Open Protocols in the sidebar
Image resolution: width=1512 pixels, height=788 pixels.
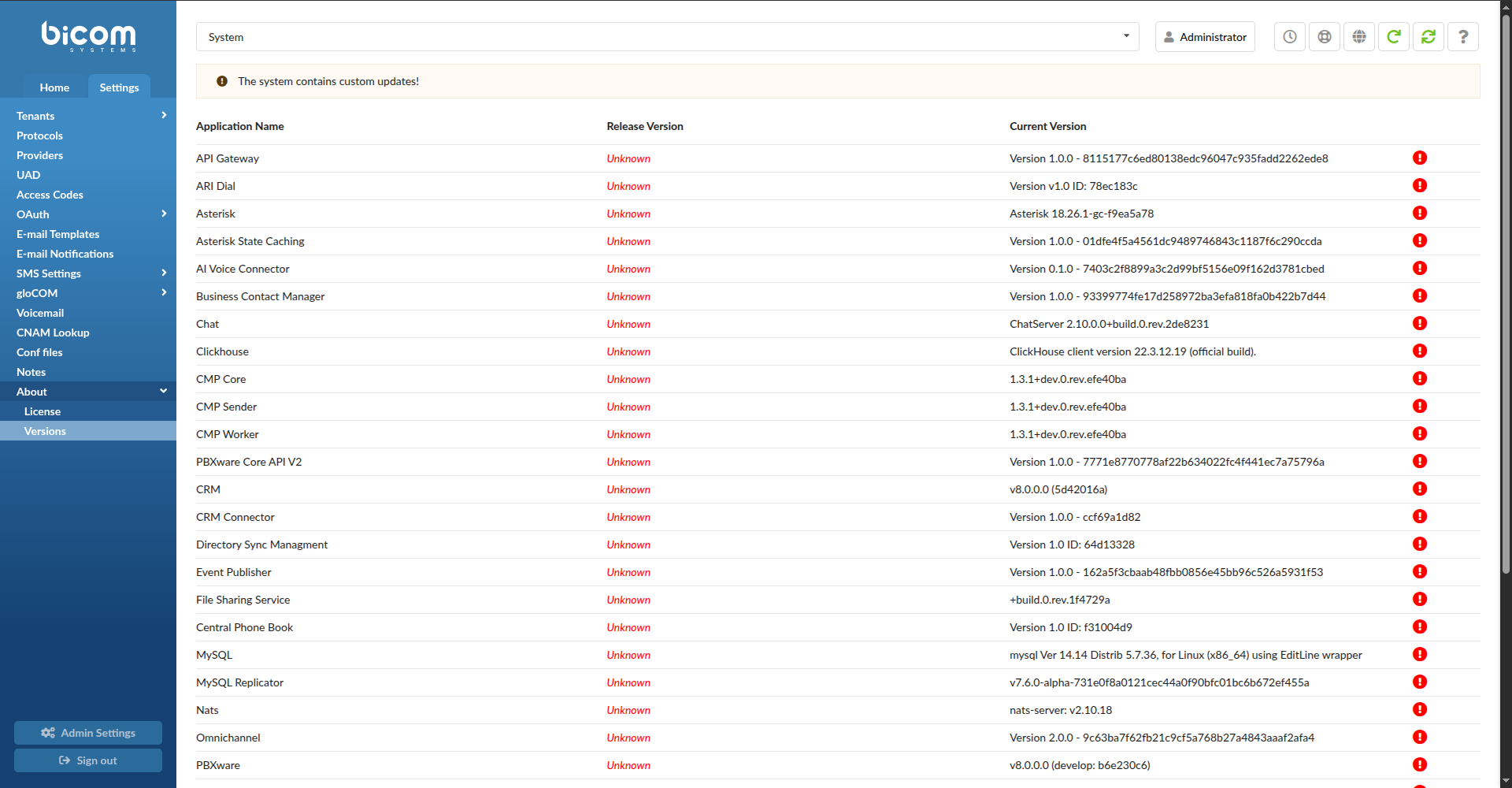pos(88,136)
